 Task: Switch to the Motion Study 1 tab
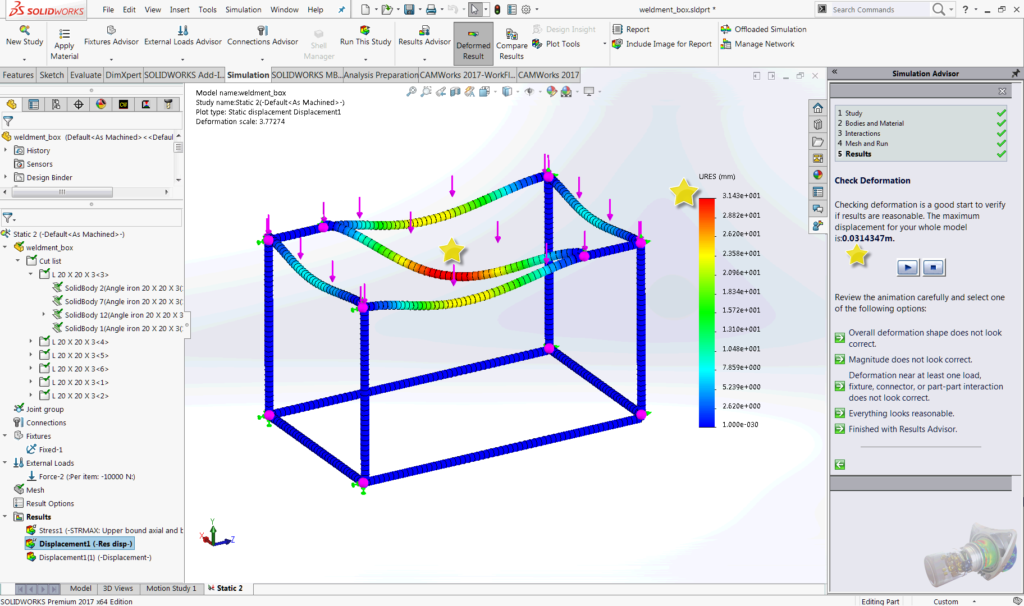tap(171, 588)
